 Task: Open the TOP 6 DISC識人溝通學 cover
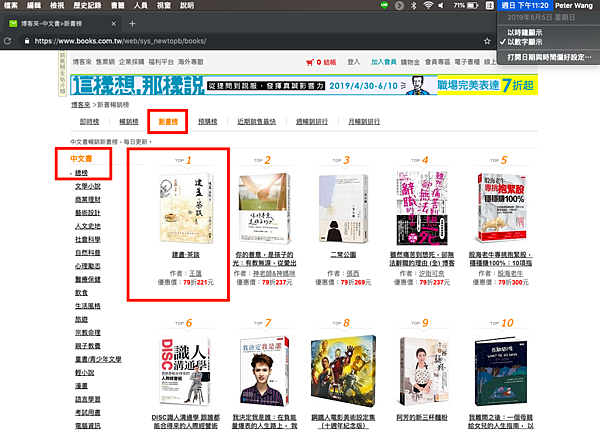coord(186,371)
